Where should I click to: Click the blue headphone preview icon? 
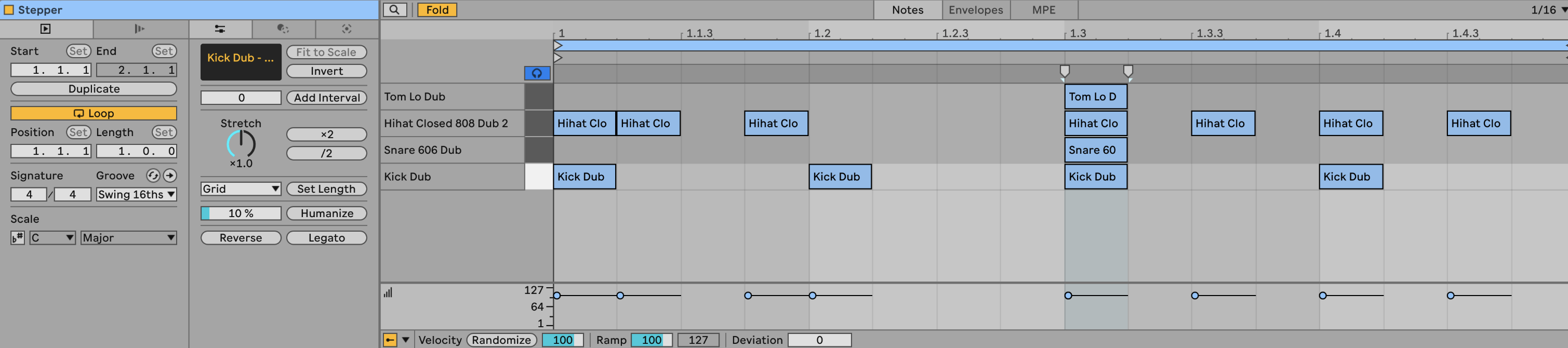[x=537, y=73]
